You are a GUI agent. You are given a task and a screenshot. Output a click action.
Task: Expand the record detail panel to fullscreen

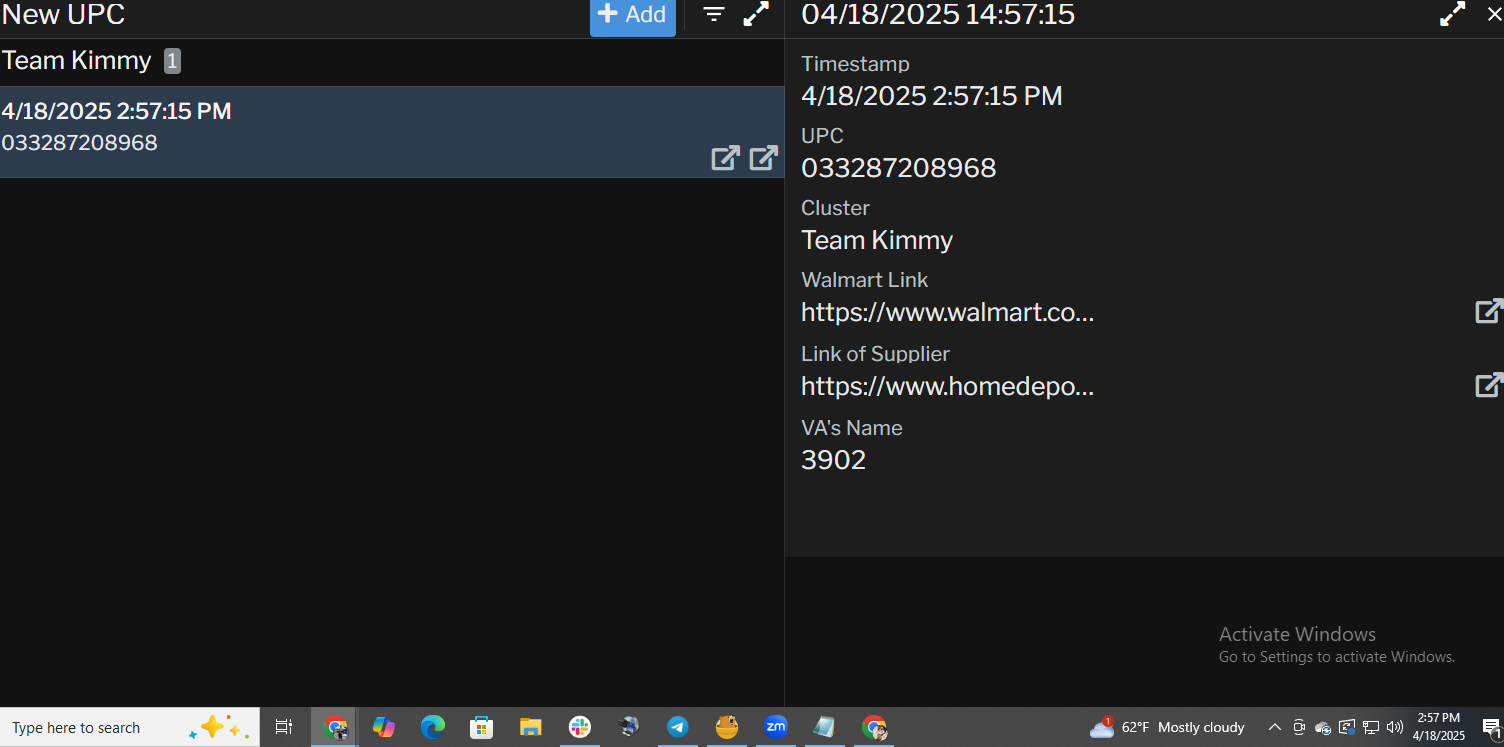[x=1452, y=15]
